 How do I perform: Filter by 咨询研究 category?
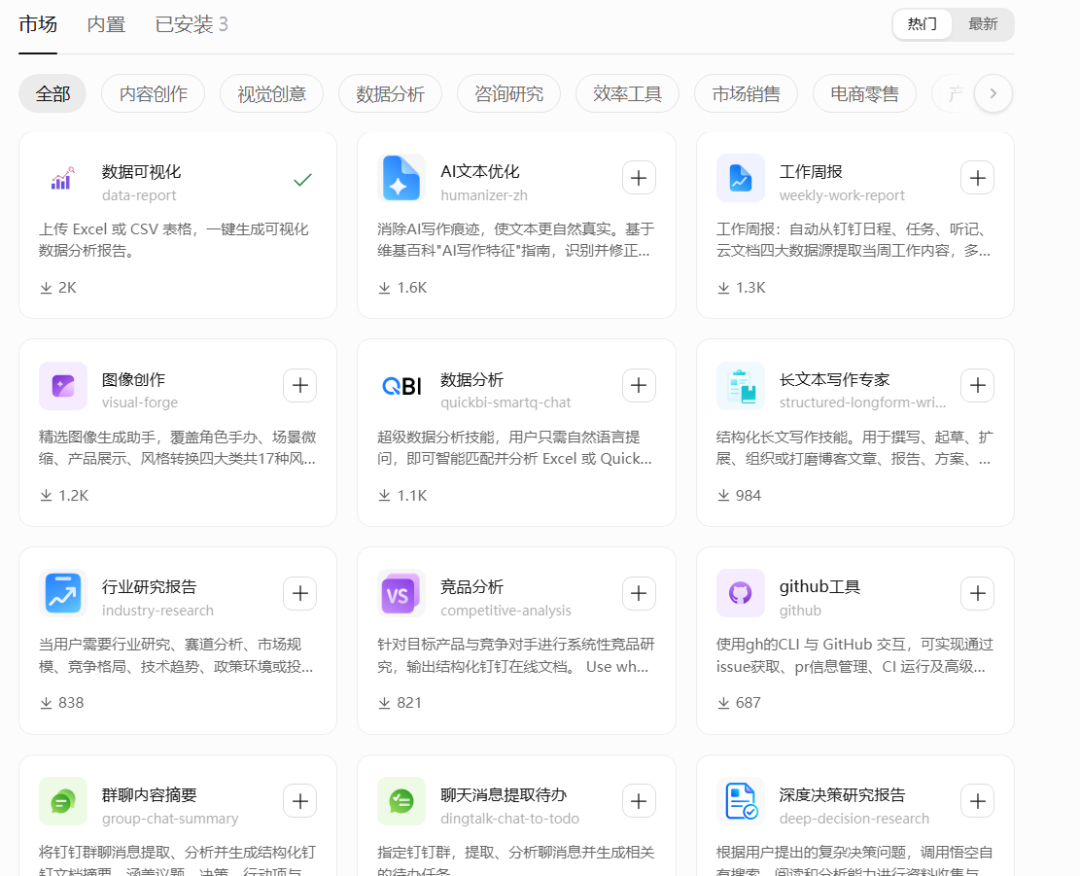click(x=509, y=94)
